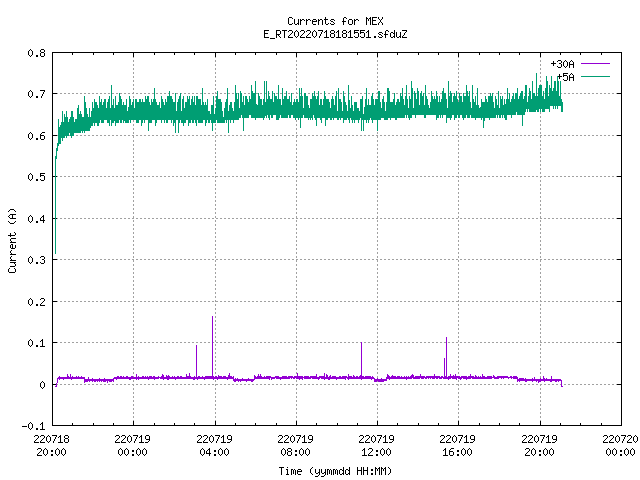Click the 0.4 y-axis tick label
The image size is (640, 480).
tap(36, 219)
